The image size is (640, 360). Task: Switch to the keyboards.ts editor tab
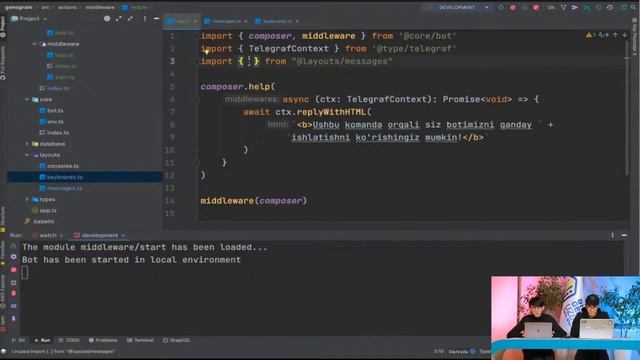click(x=278, y=21)
